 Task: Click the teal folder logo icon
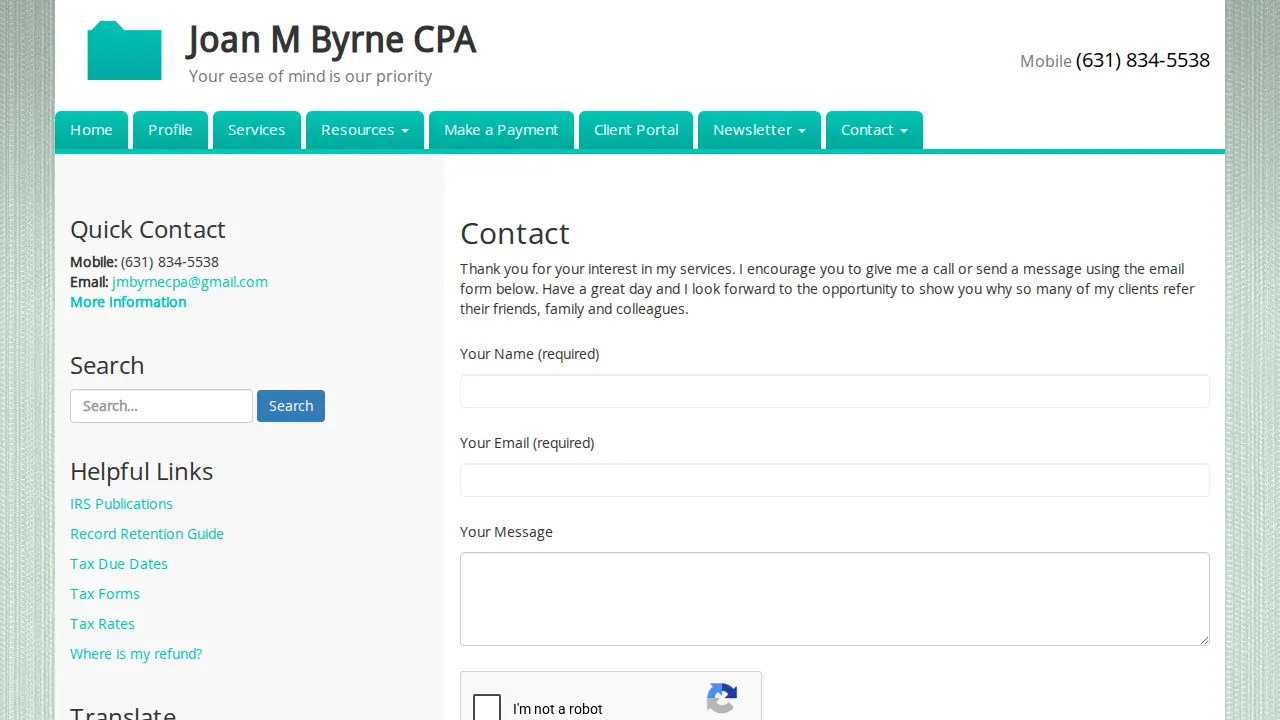click(124, 51)
